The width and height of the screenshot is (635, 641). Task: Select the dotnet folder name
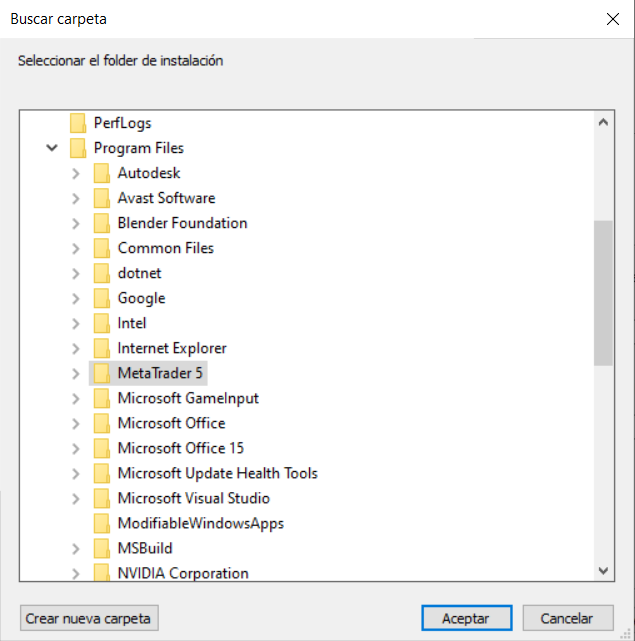(x=139, y=273)
